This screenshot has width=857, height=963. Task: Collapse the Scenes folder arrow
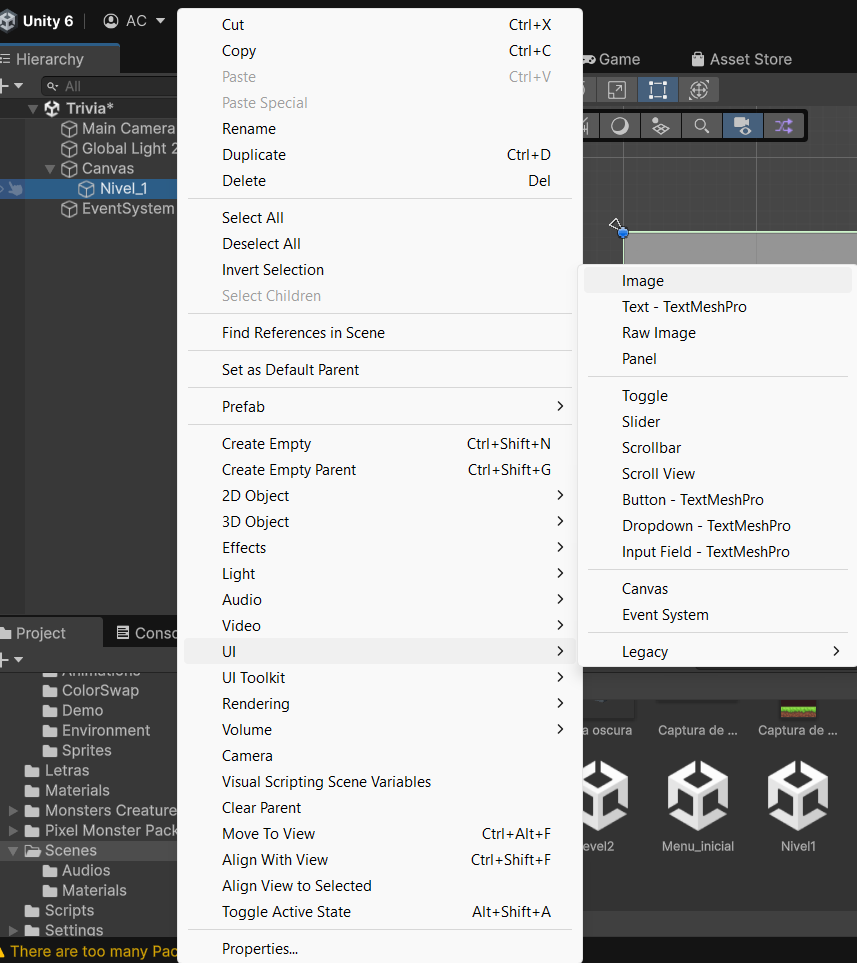click(x=12, y=851)
